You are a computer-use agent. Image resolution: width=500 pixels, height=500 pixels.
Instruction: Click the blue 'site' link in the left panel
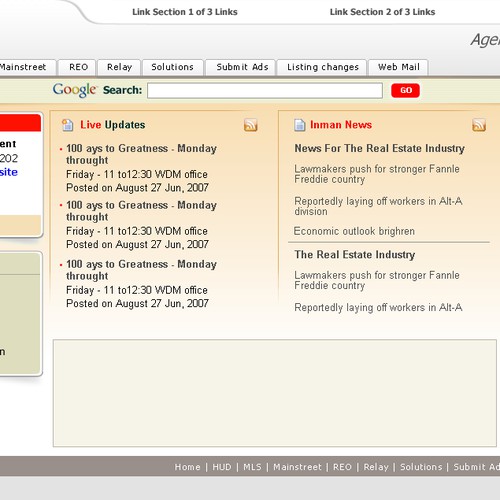point(9,172)
